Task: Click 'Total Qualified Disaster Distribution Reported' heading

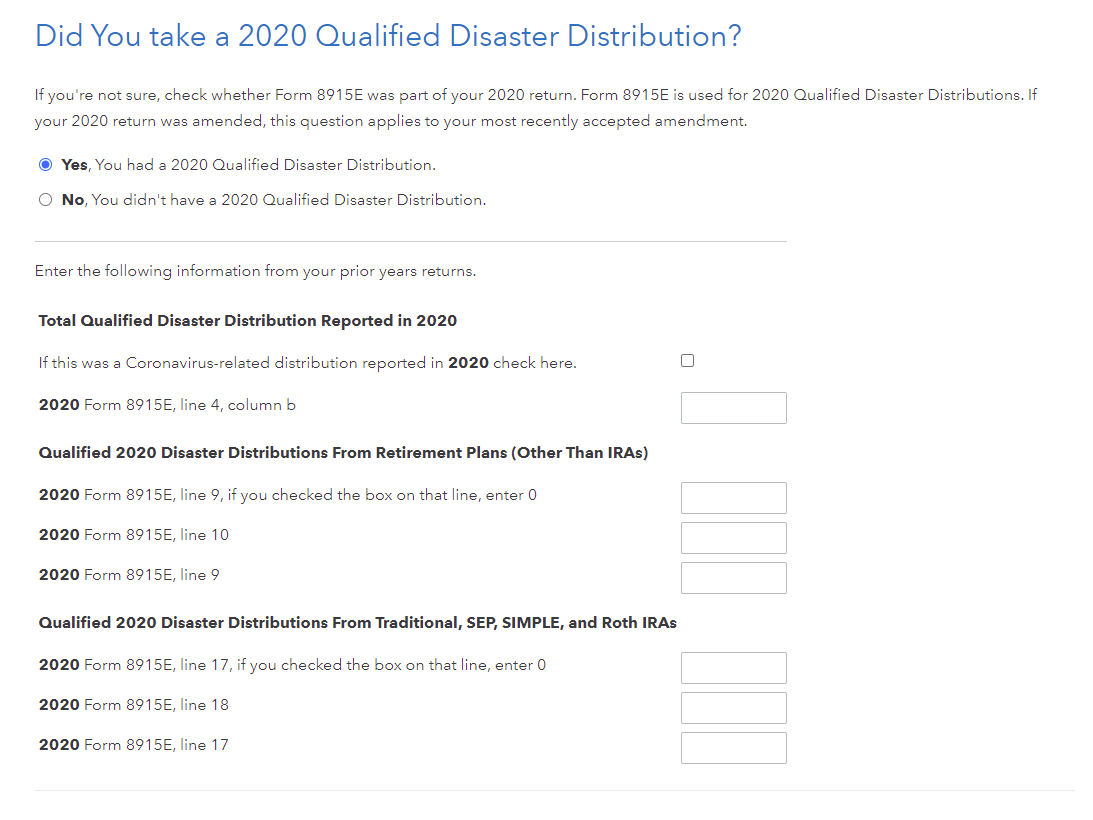Action: (247, 321)
